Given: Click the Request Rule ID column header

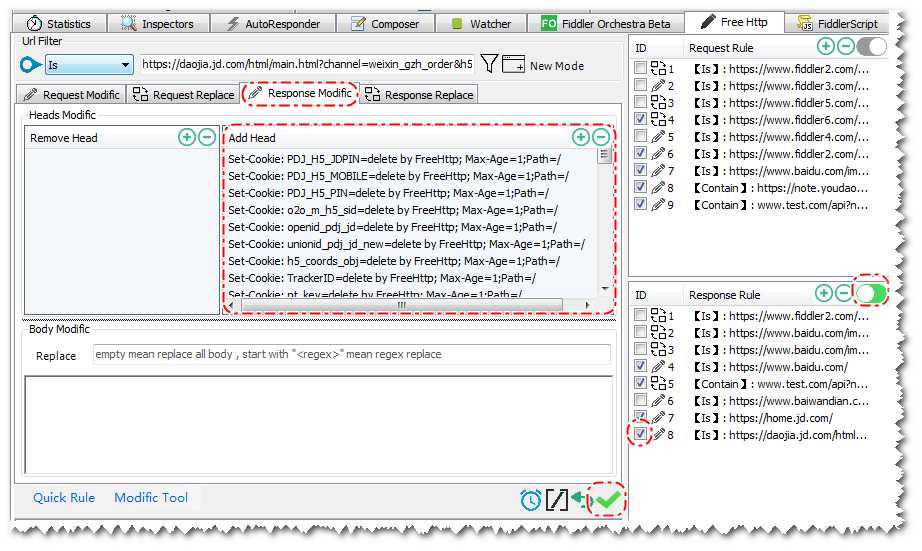Looking at the screenshot, I should click(x=641, y=48).
